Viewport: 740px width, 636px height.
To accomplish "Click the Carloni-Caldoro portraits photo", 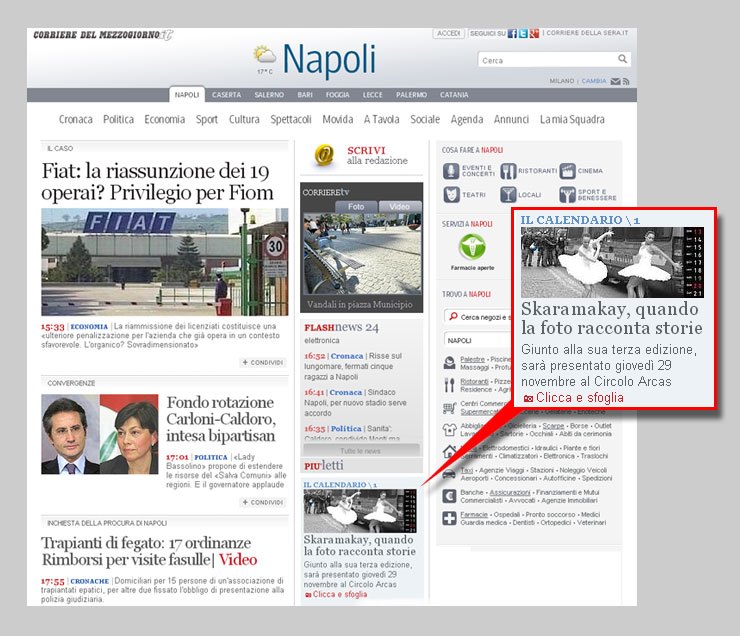I will [100, 434].
